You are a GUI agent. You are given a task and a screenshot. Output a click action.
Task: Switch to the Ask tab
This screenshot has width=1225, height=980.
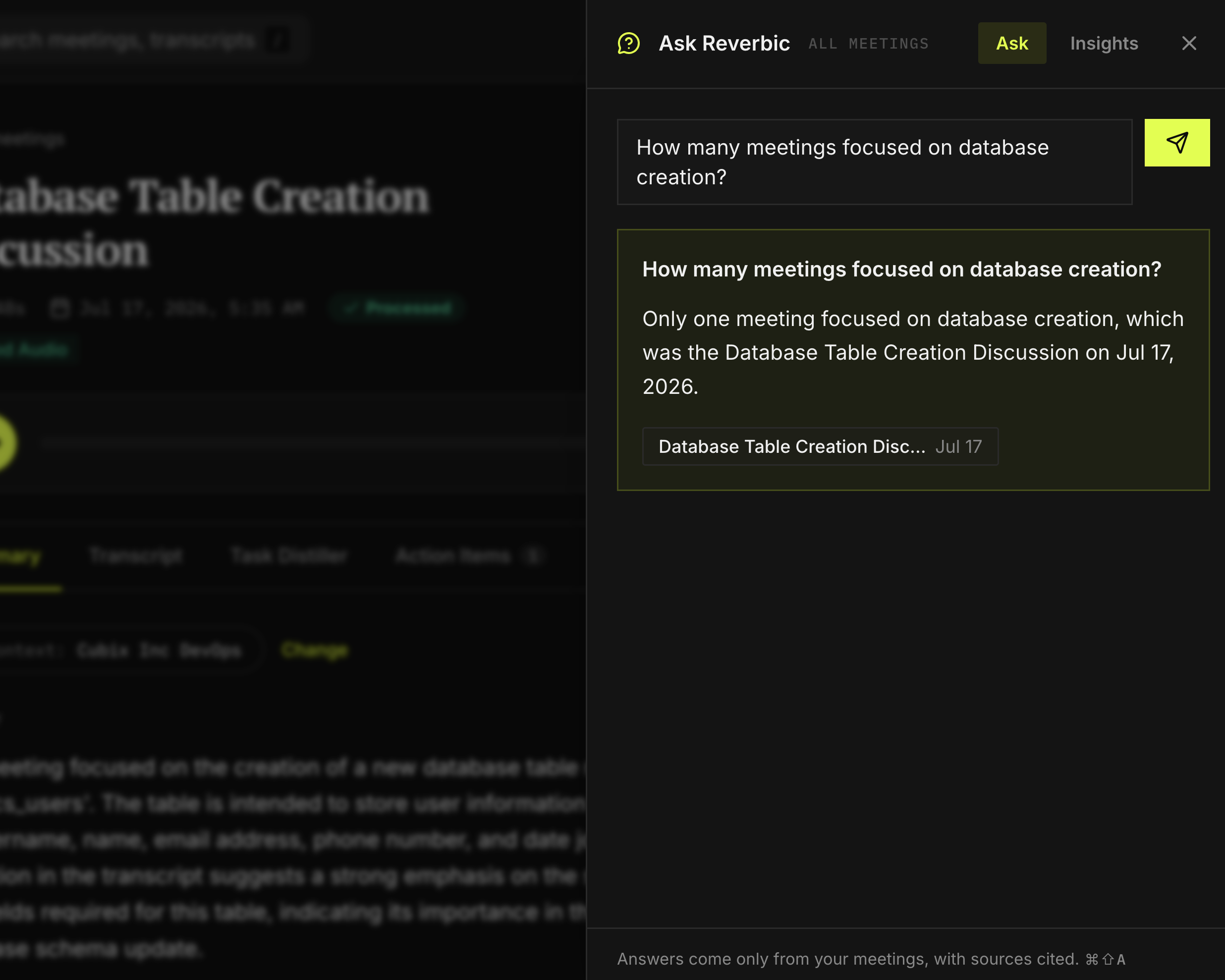tap(1012, 43)
